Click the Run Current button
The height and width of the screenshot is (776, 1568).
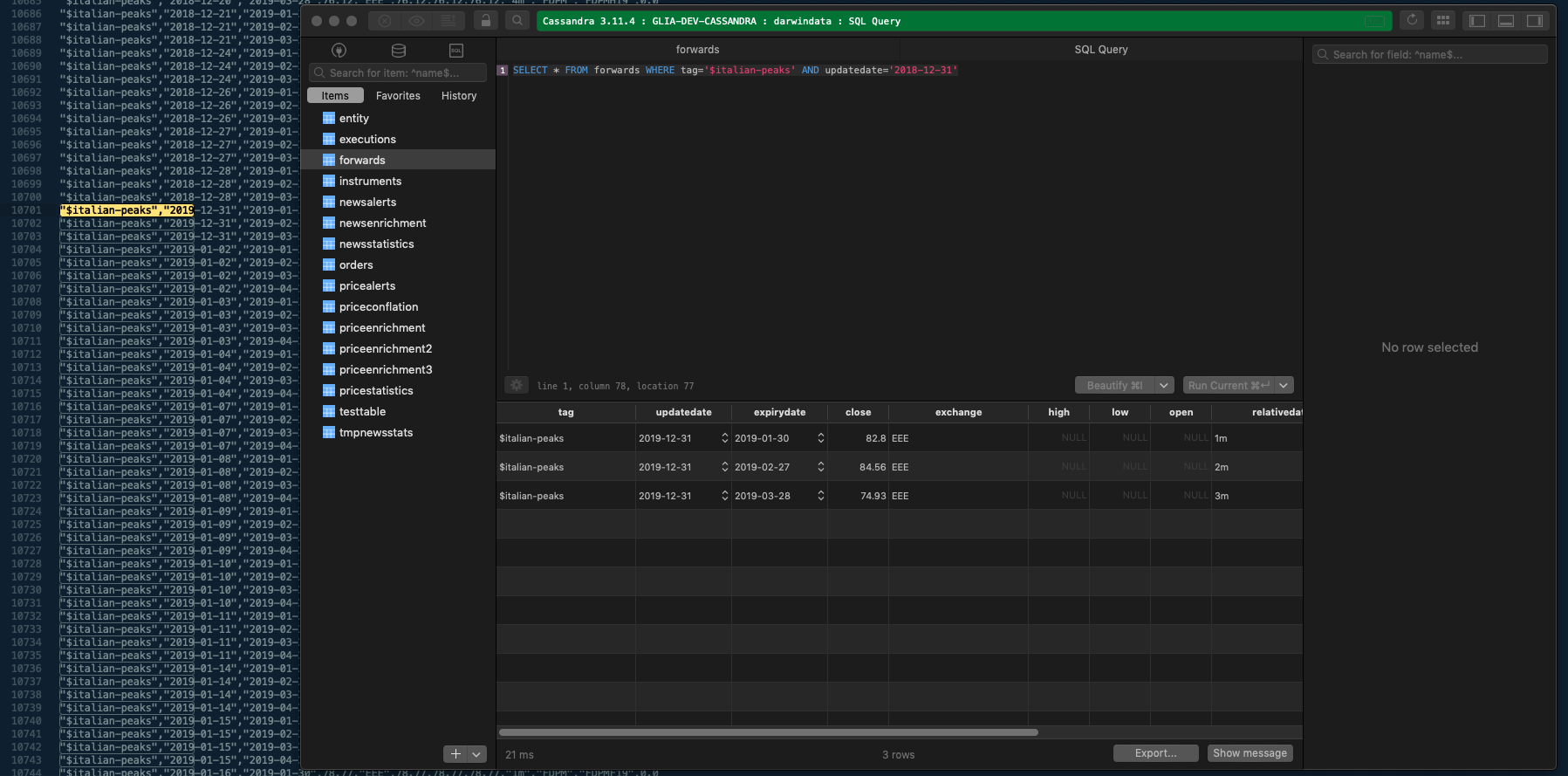1229,385
